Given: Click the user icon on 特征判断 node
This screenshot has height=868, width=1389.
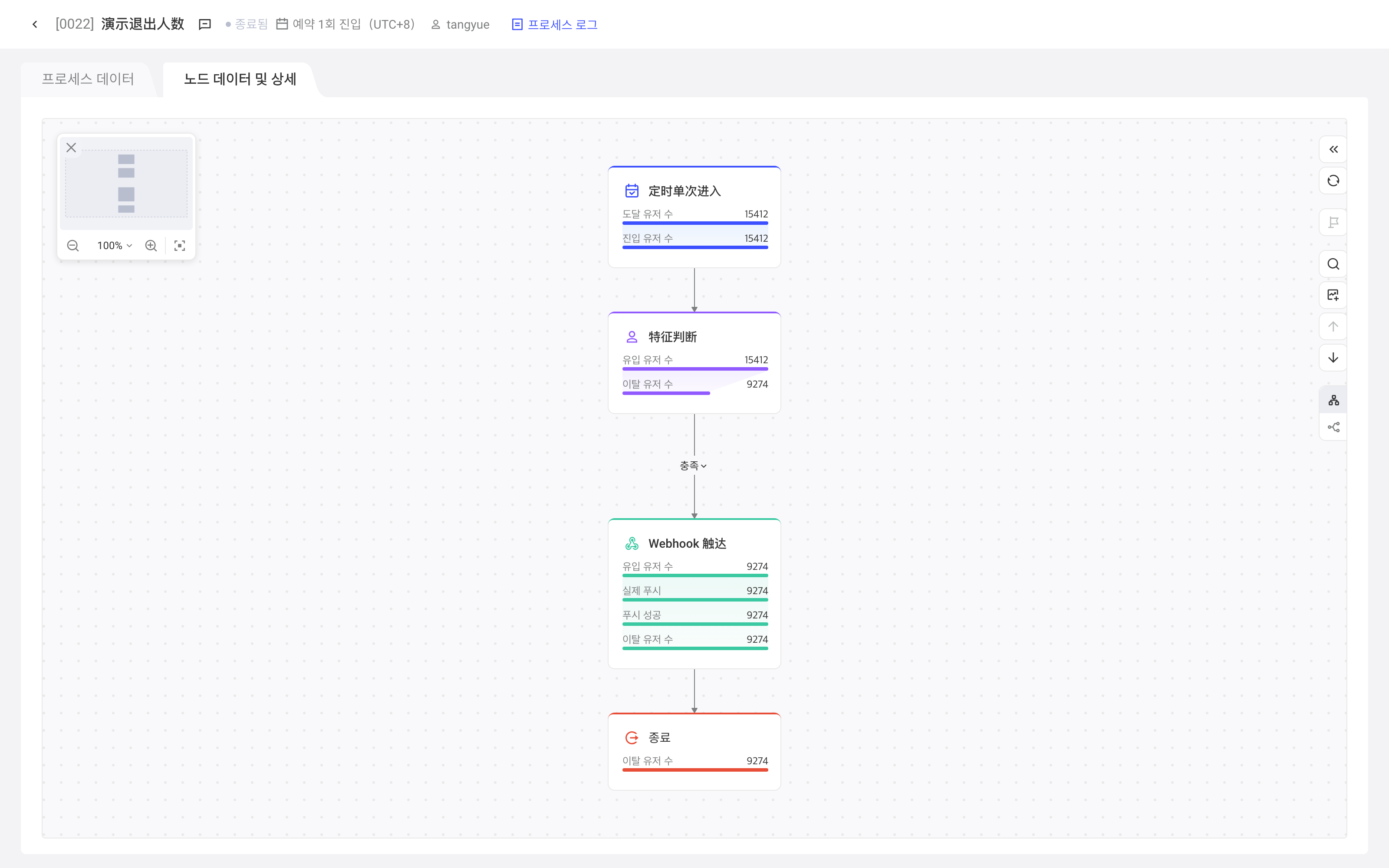Looking at the screenshot, I should (x=632, y=336).
